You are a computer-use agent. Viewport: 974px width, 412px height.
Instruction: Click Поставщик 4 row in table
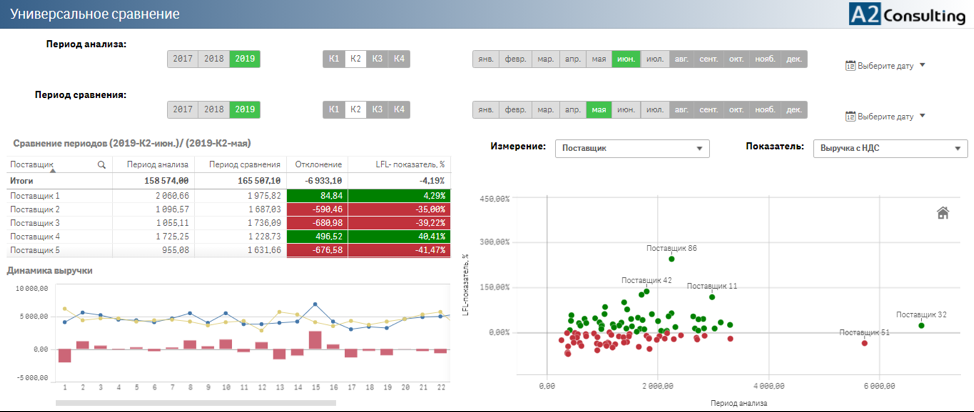tap(35, 236)
